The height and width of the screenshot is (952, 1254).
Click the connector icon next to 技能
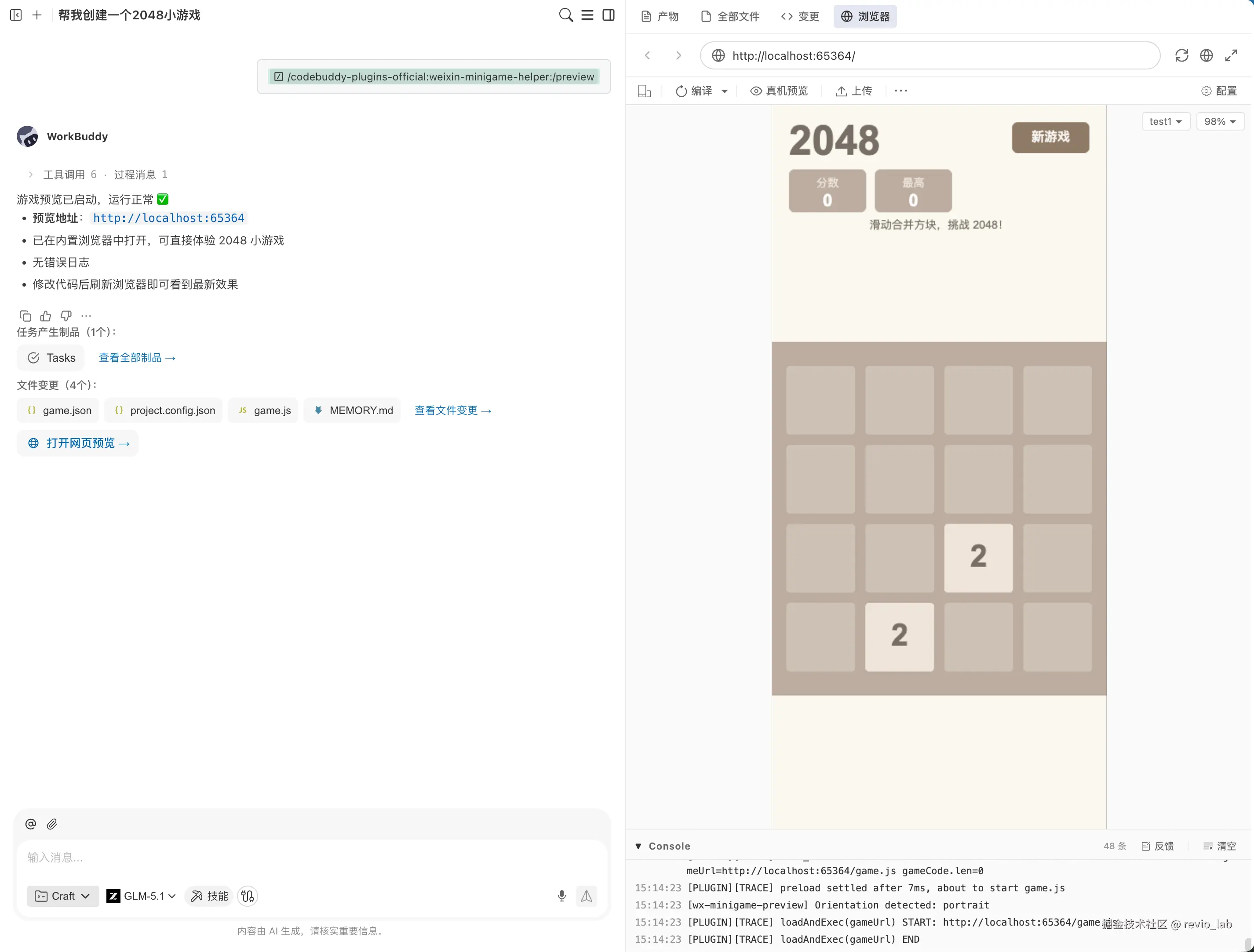(x=247, y=896)
